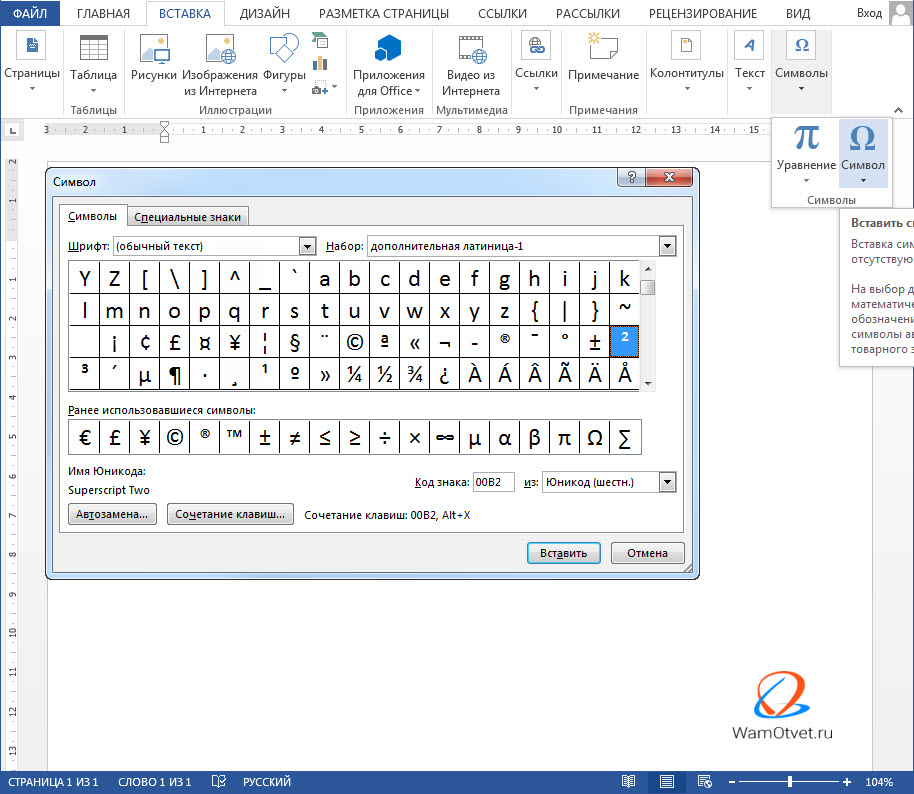Click the SmartArt icon in Иллюстрации

point(320,40)
